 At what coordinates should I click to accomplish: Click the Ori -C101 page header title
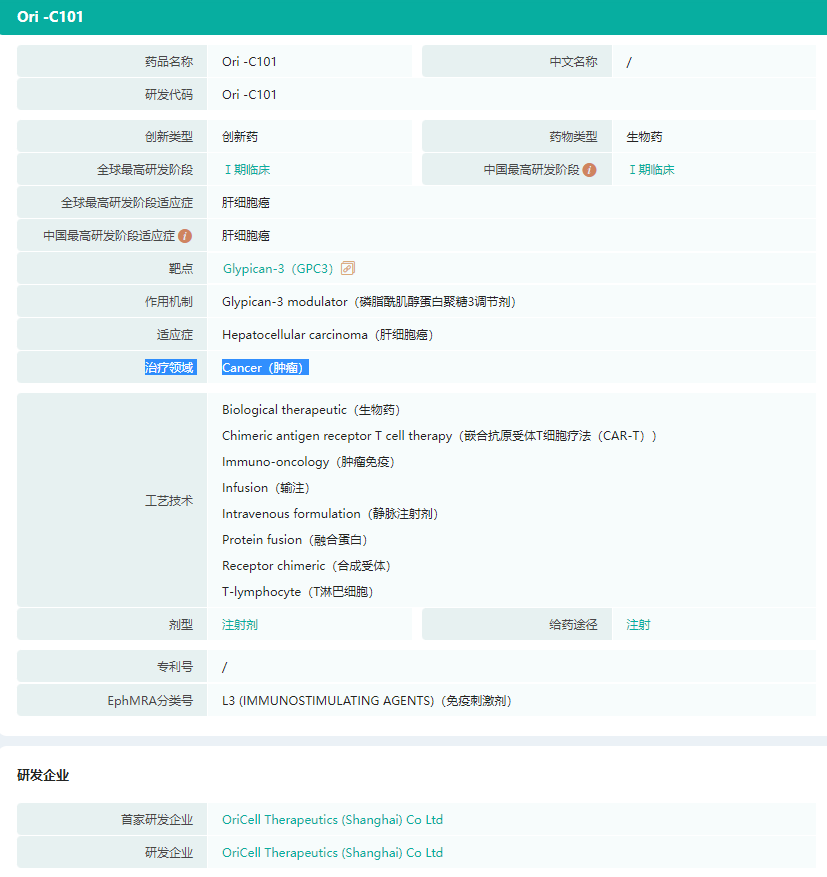(x=50, y=17)
